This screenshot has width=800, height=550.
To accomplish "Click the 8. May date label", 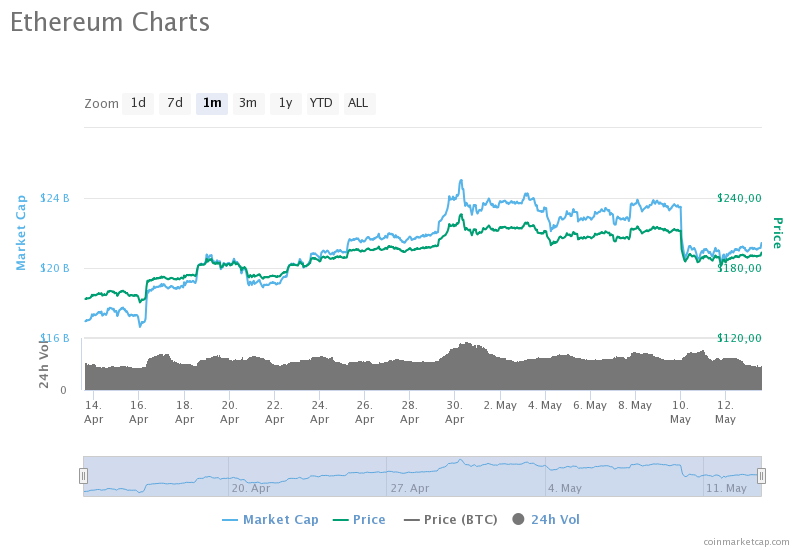I will coord(635,405).
